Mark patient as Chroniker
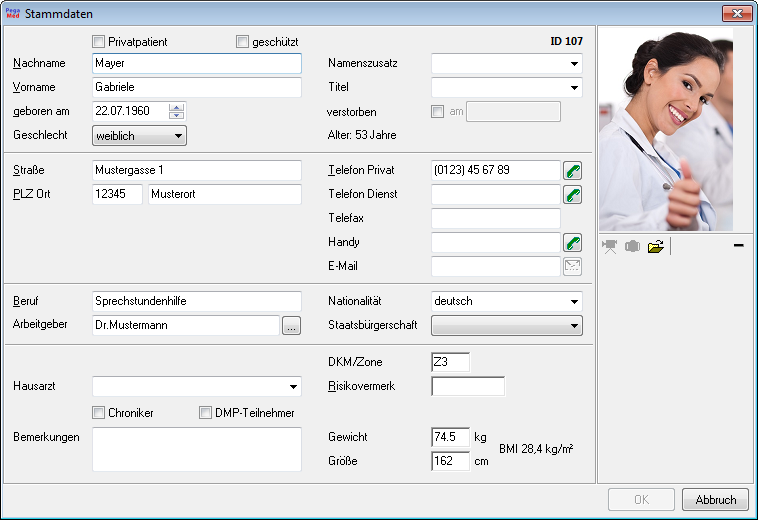758x520 pixels. click(98, 413)
